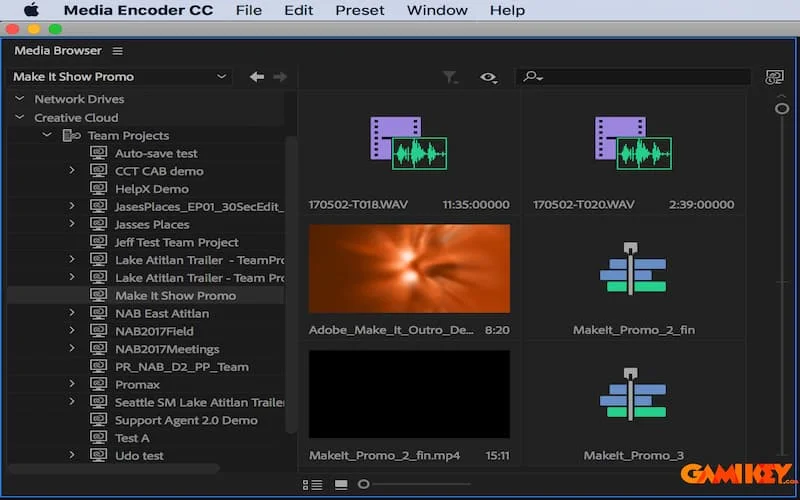Open the Edit menu
Viewport: 800px width, 500px height.
click(x=298, y=10)
